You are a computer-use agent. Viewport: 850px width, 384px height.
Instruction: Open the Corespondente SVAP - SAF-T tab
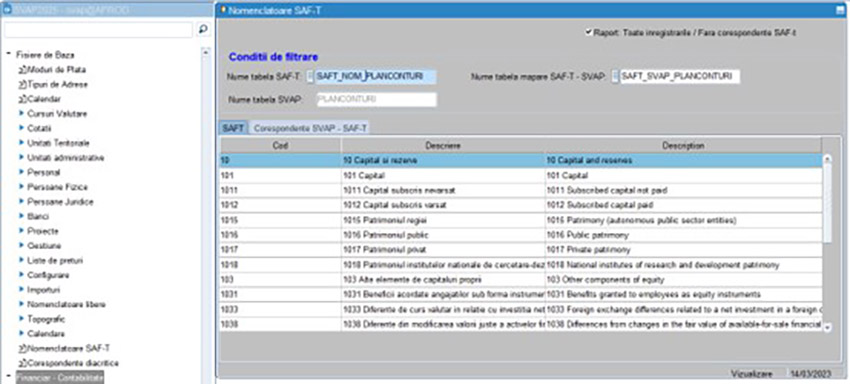(x=310, y=129)
